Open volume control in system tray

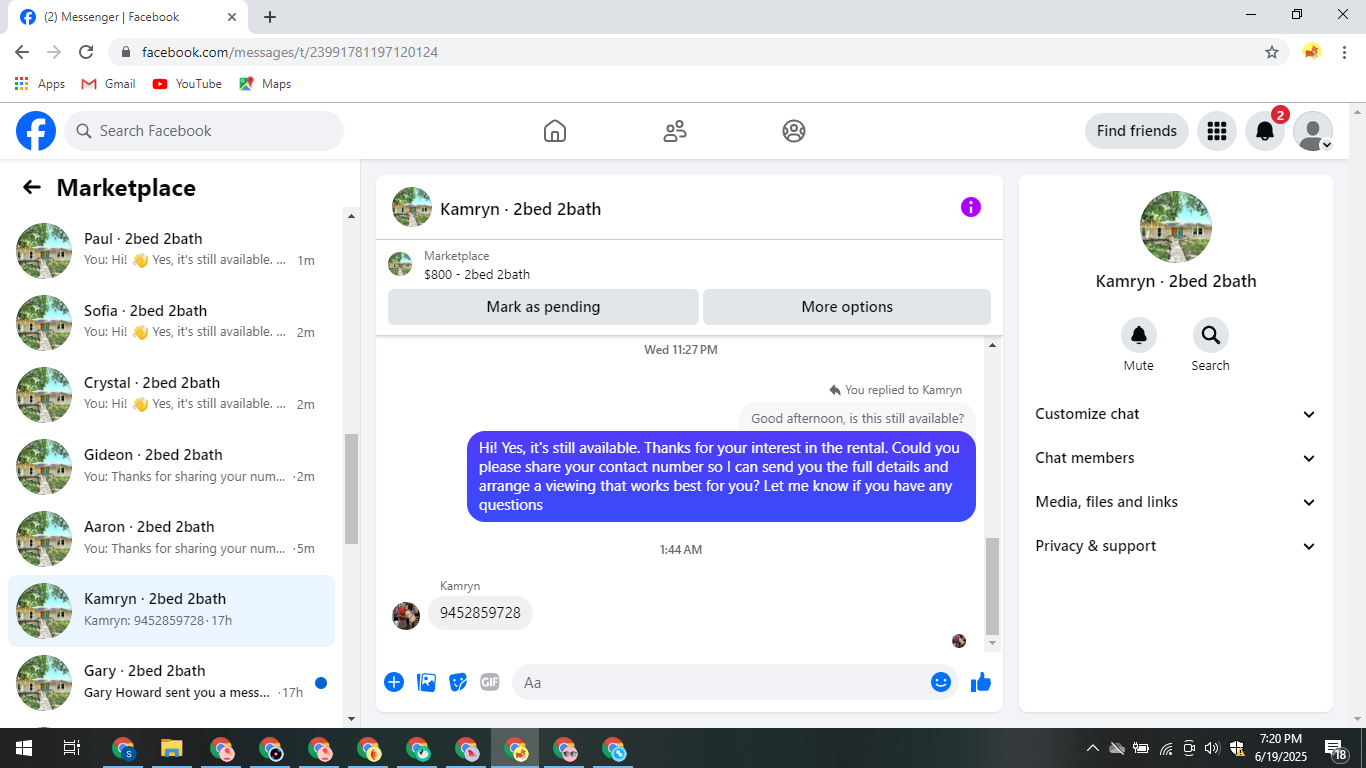pos(1212,748)
